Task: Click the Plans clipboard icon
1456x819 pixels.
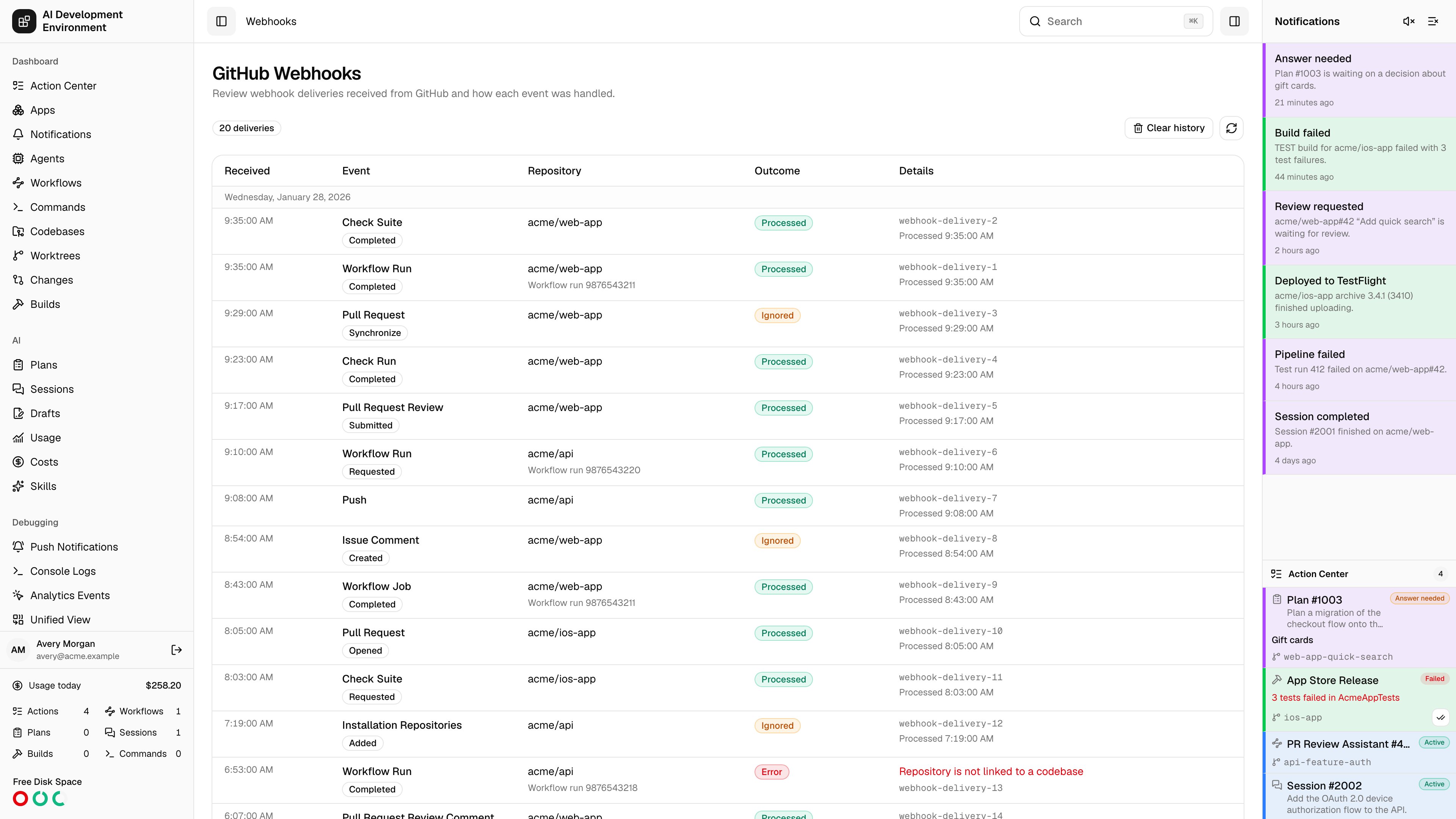Action: (18, 365)
